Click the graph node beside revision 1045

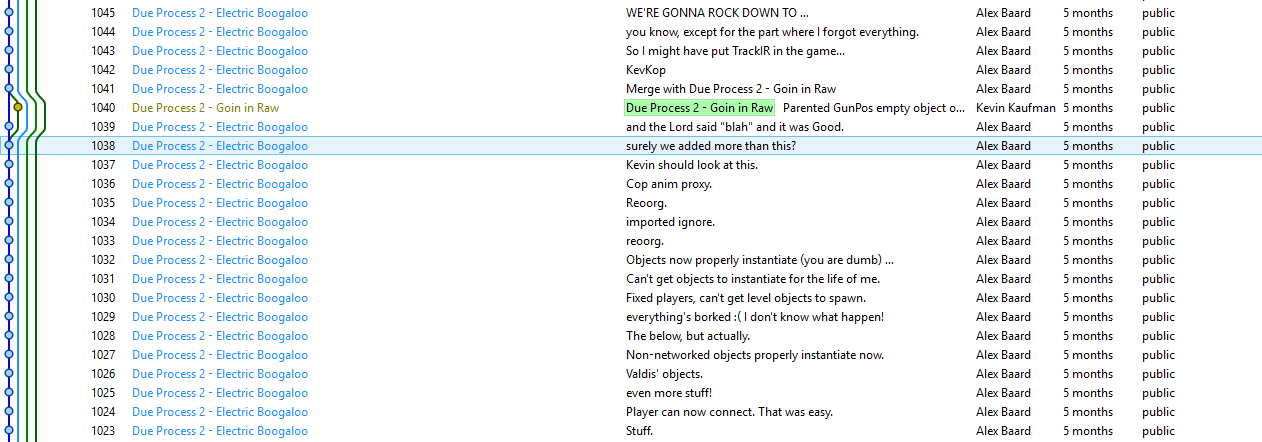point(9,13)
